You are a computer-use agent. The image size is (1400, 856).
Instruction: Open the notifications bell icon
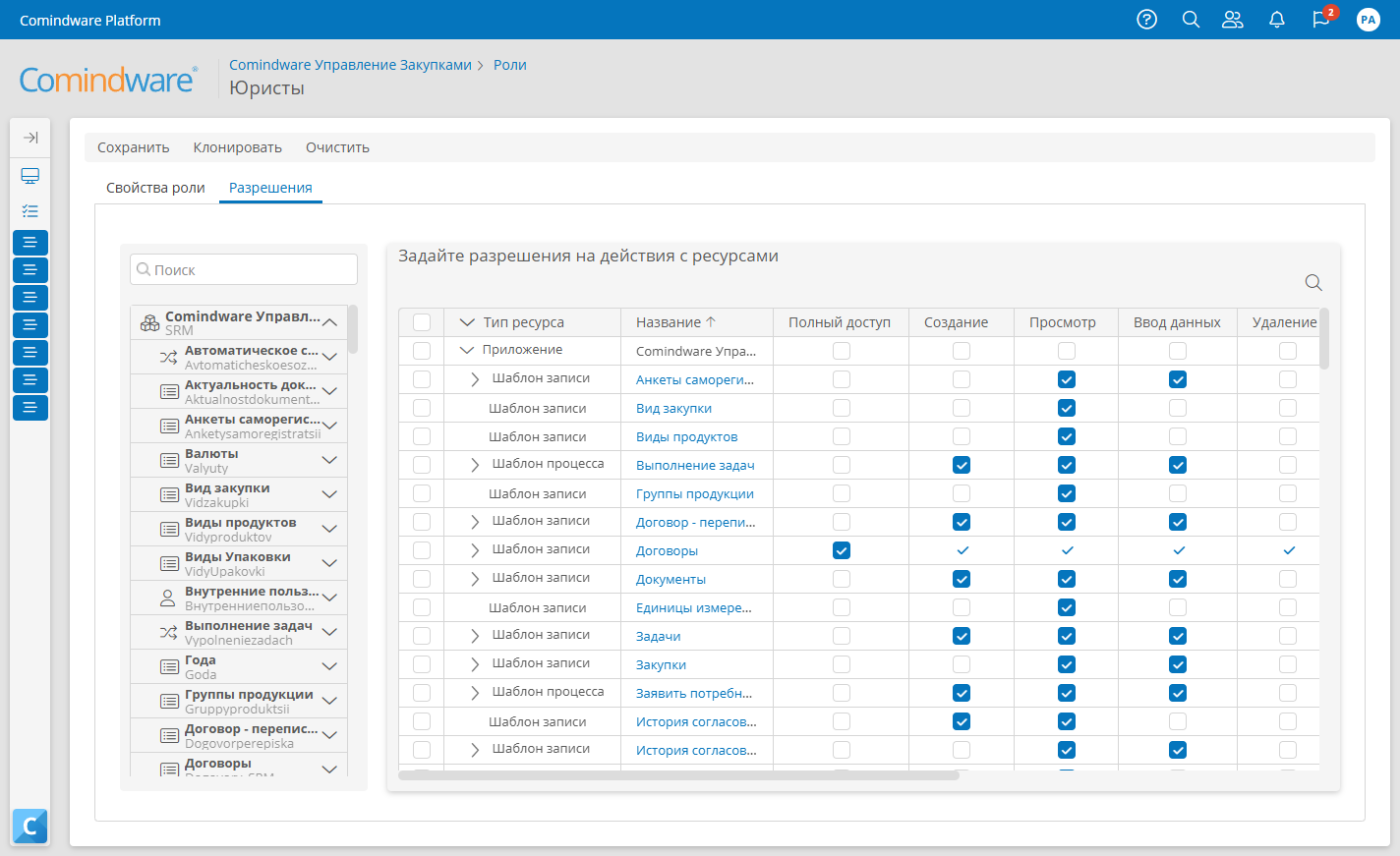(x=1277, y=20)
